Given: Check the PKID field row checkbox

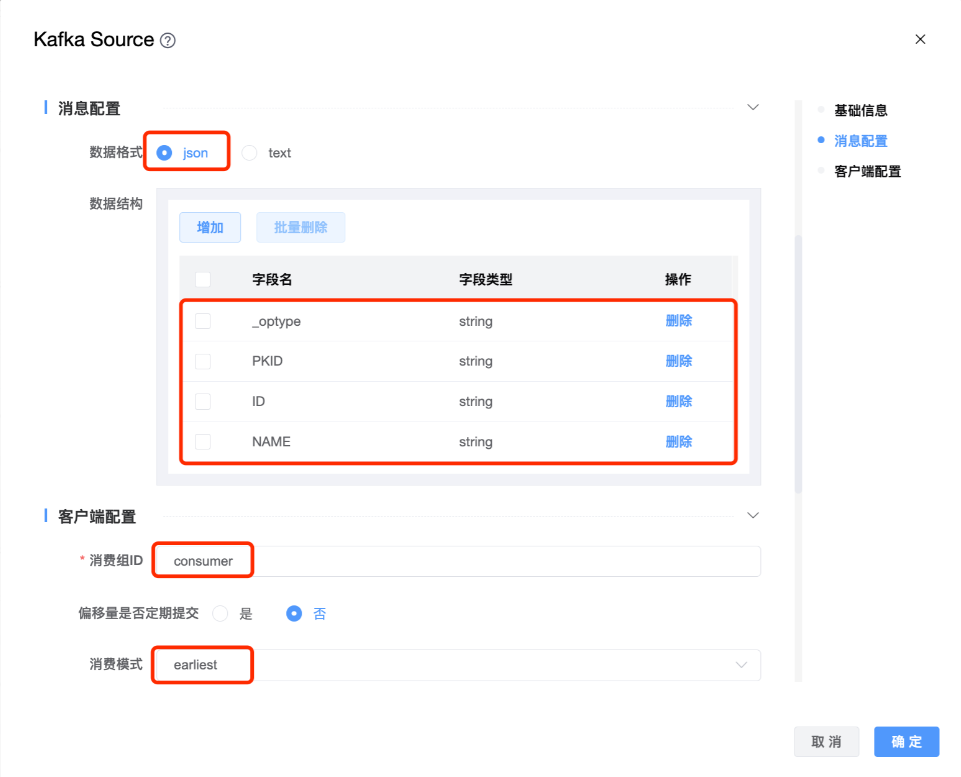Looking at the screenshot, I should point(203,361).
